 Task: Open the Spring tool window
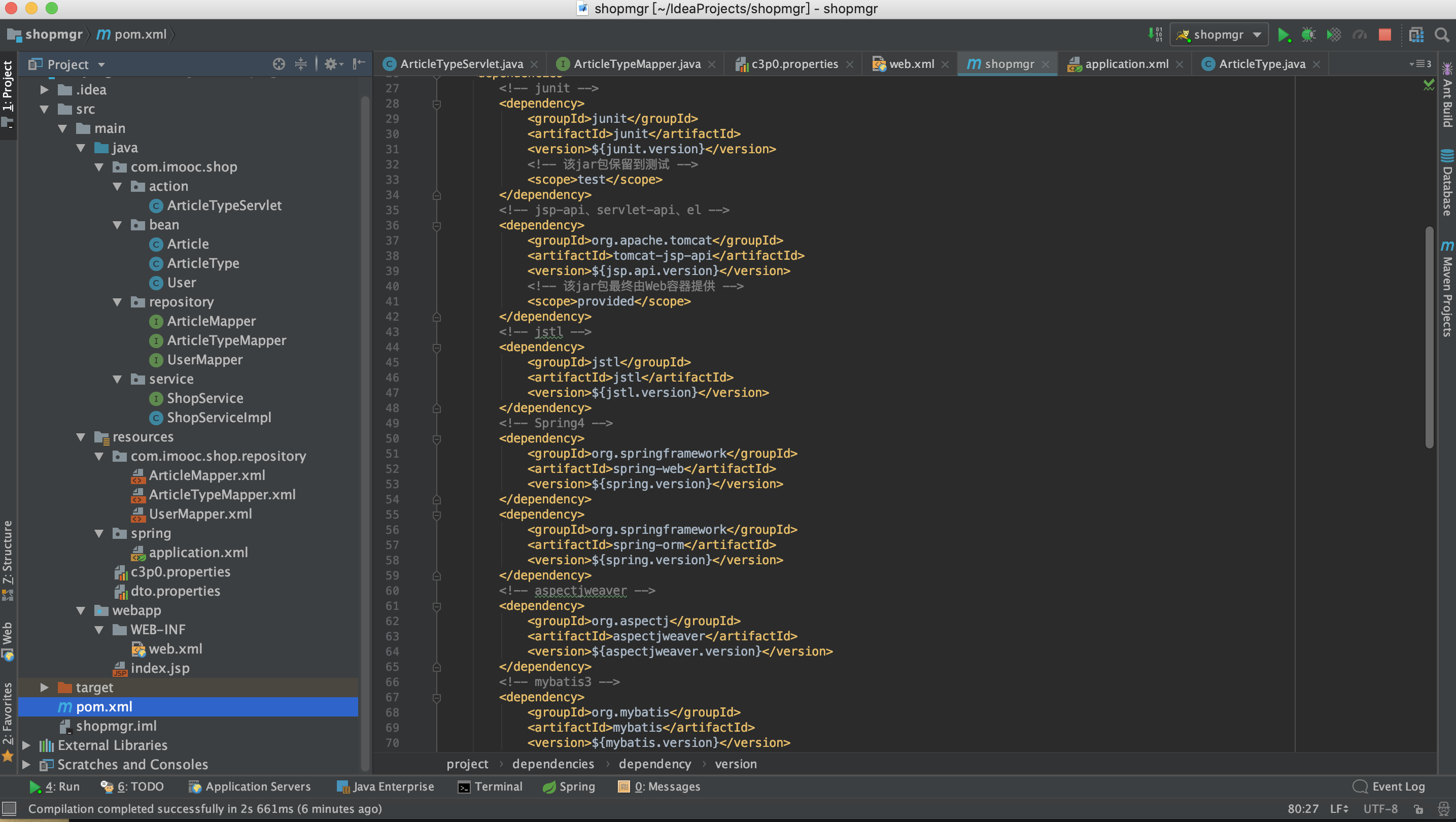pos(569,786)
